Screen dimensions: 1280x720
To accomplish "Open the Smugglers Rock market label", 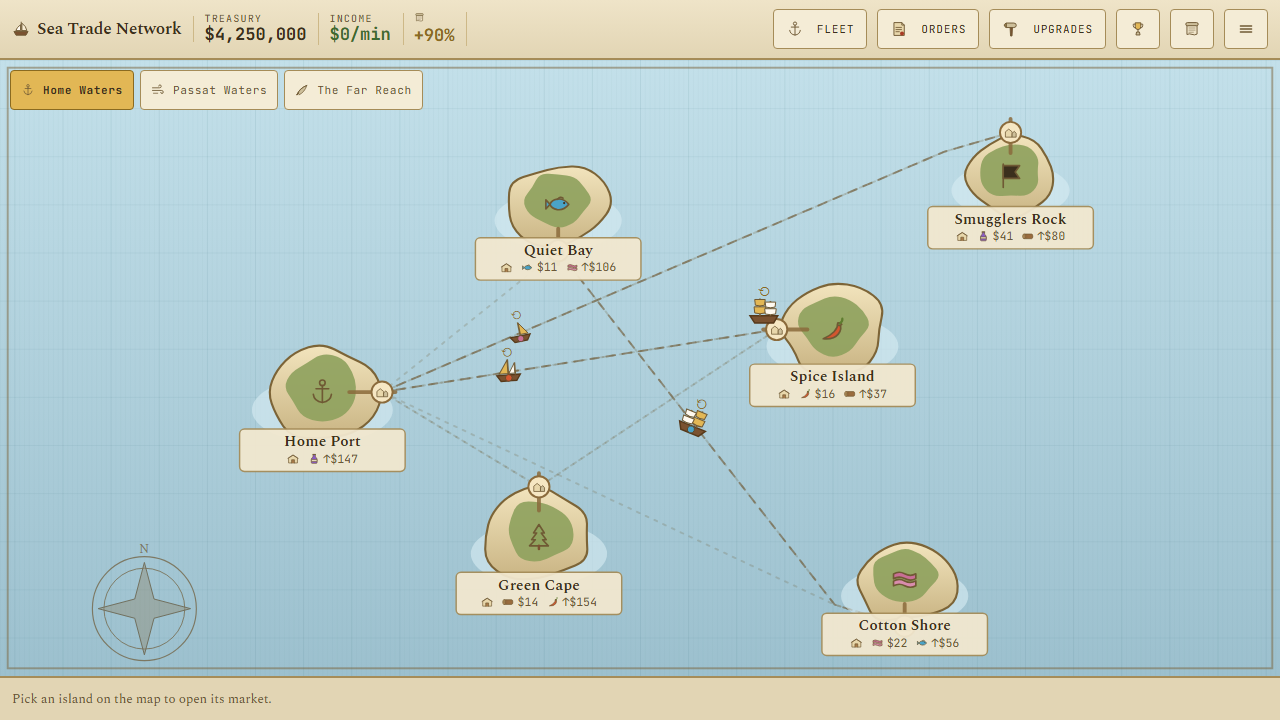I will [1010, 228].
